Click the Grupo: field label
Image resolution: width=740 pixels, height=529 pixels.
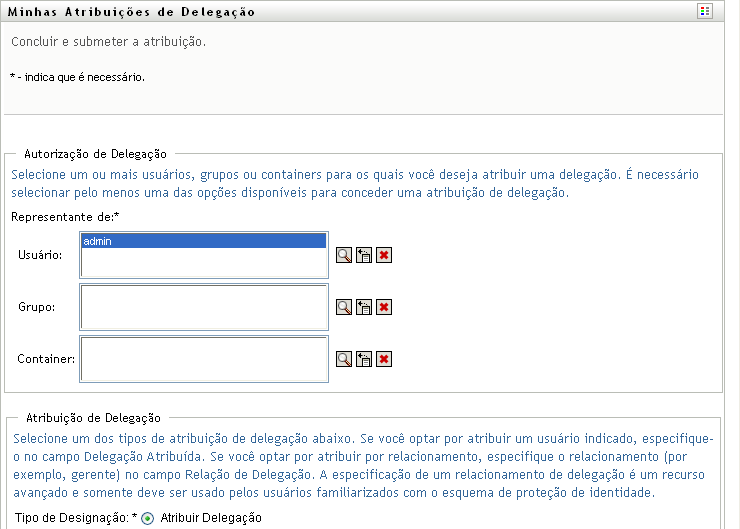click(36, 307)
